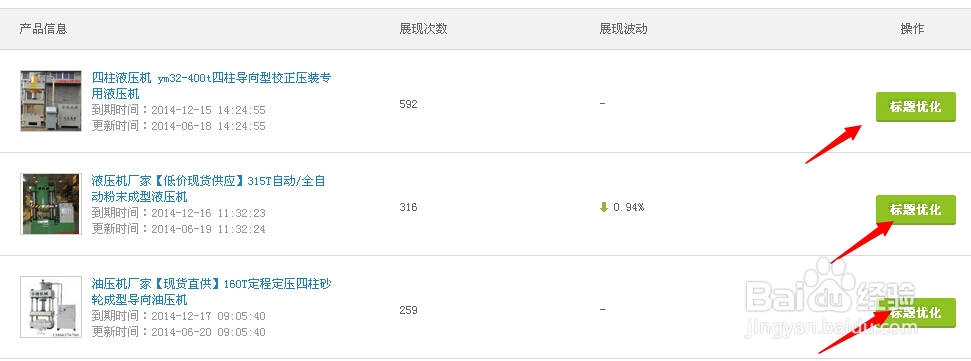Click the 0.94% fluctuation value
971x361 pixels.
click(629, 207)
